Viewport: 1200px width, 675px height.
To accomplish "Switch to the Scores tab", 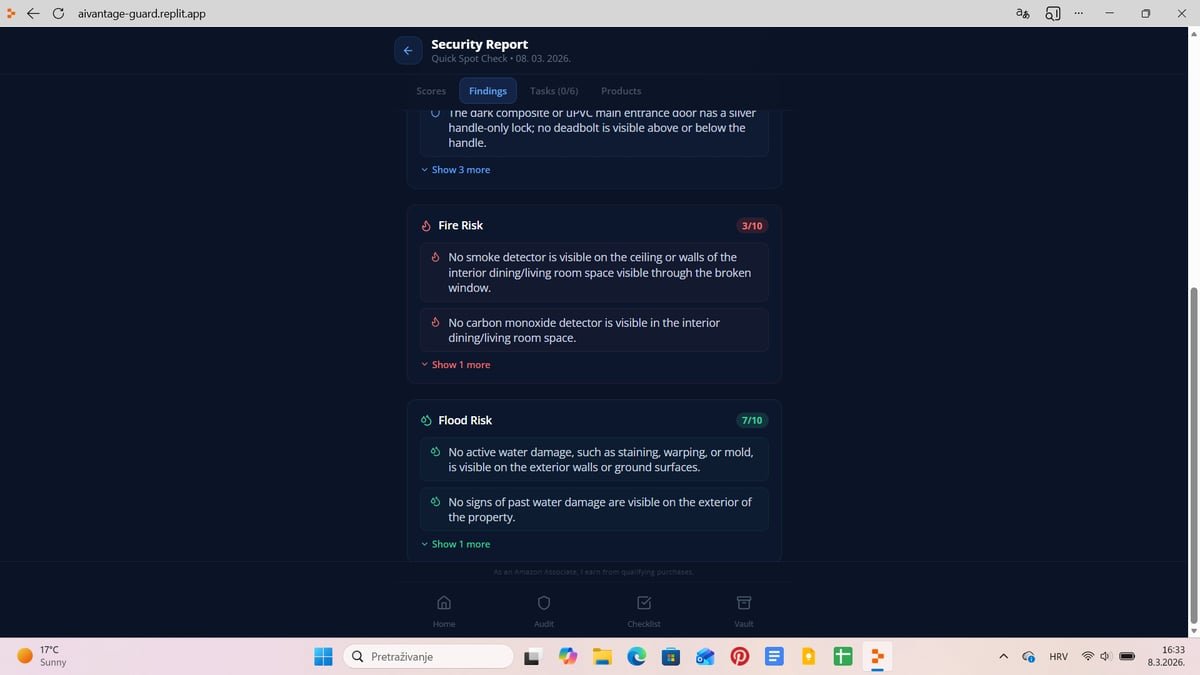I will [431, 90].
